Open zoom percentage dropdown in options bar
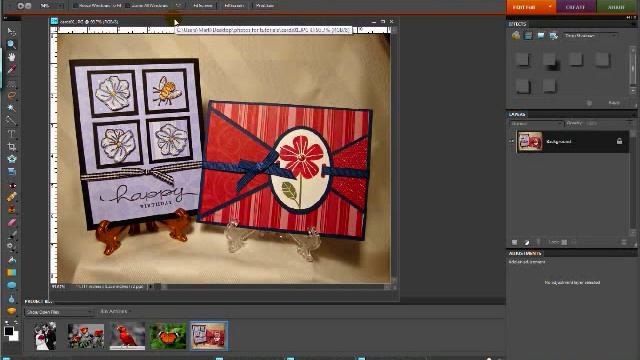Image resolution: width=640 pixels, height=360 pixels. point(61,6)
